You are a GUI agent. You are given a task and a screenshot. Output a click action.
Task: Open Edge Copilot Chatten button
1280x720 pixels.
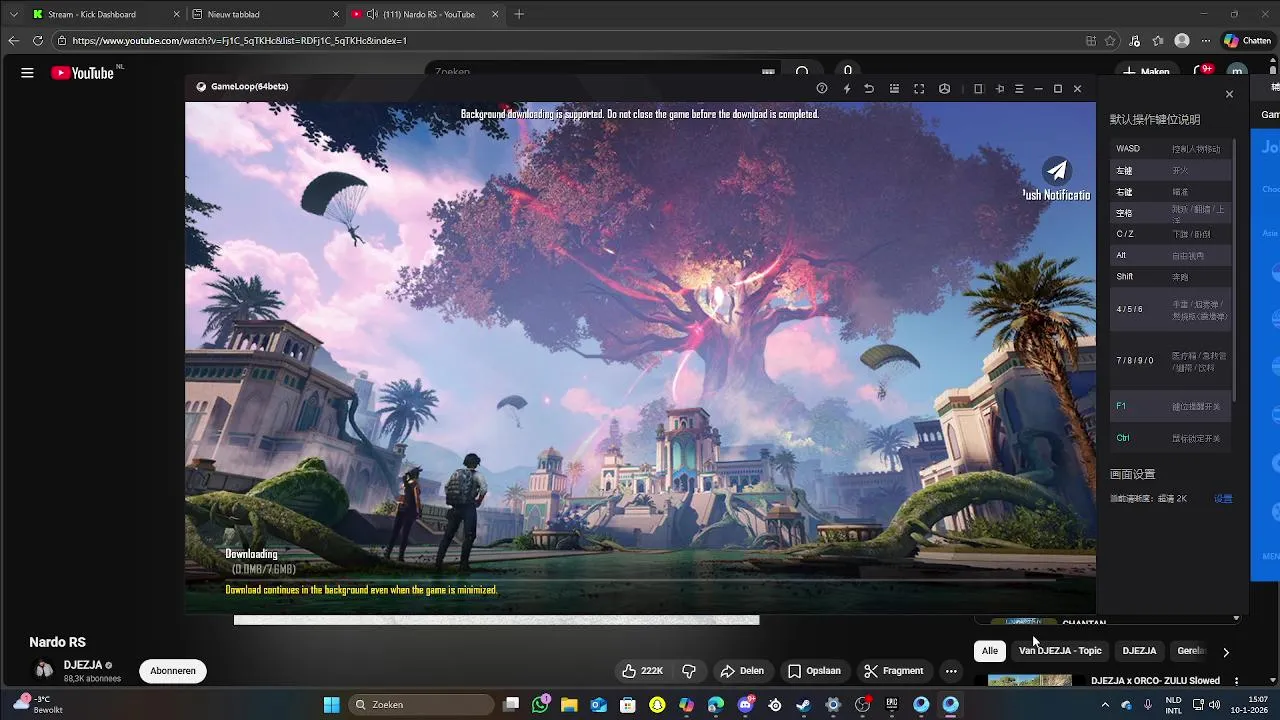pos(1247,41)
